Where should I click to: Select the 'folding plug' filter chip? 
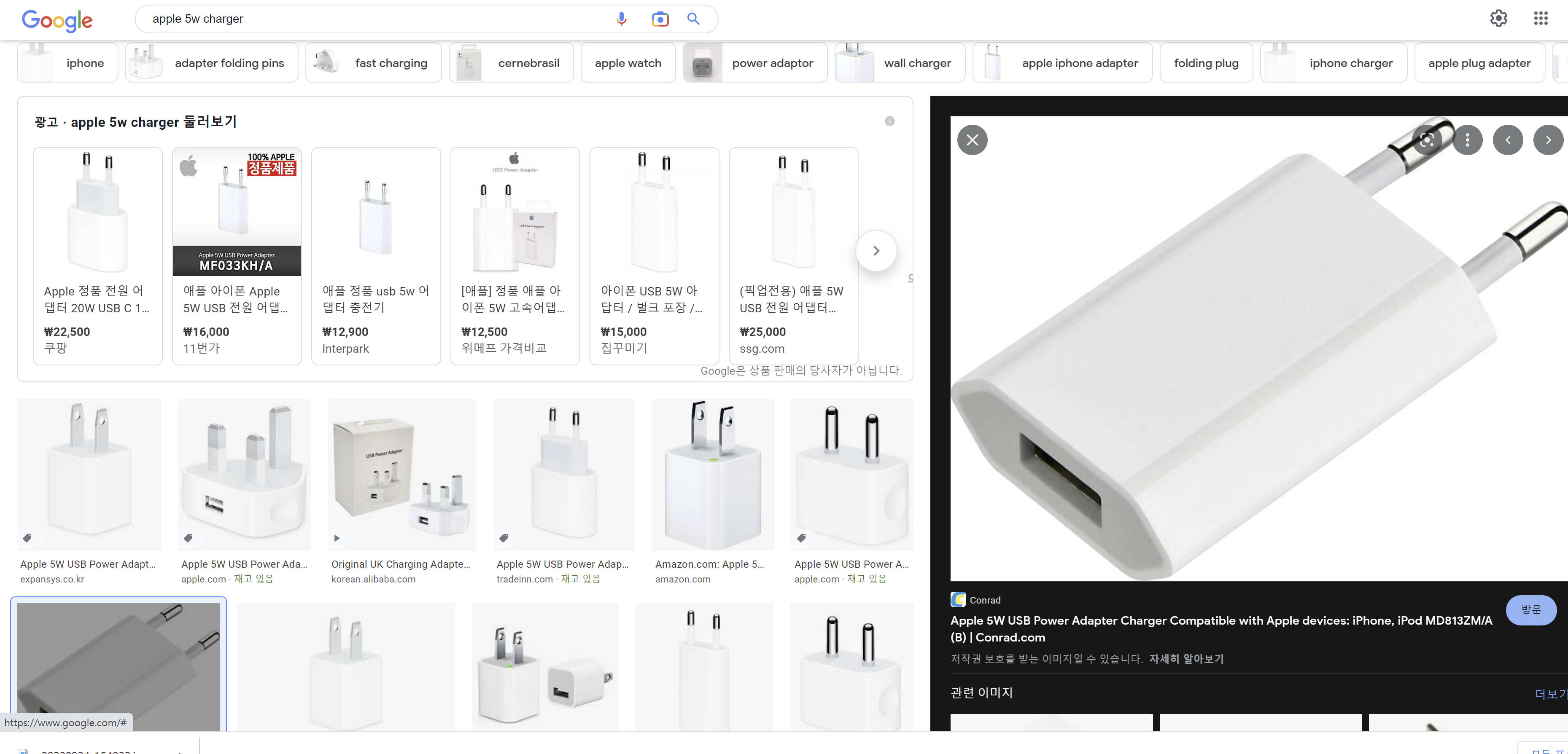point(1206,63)
